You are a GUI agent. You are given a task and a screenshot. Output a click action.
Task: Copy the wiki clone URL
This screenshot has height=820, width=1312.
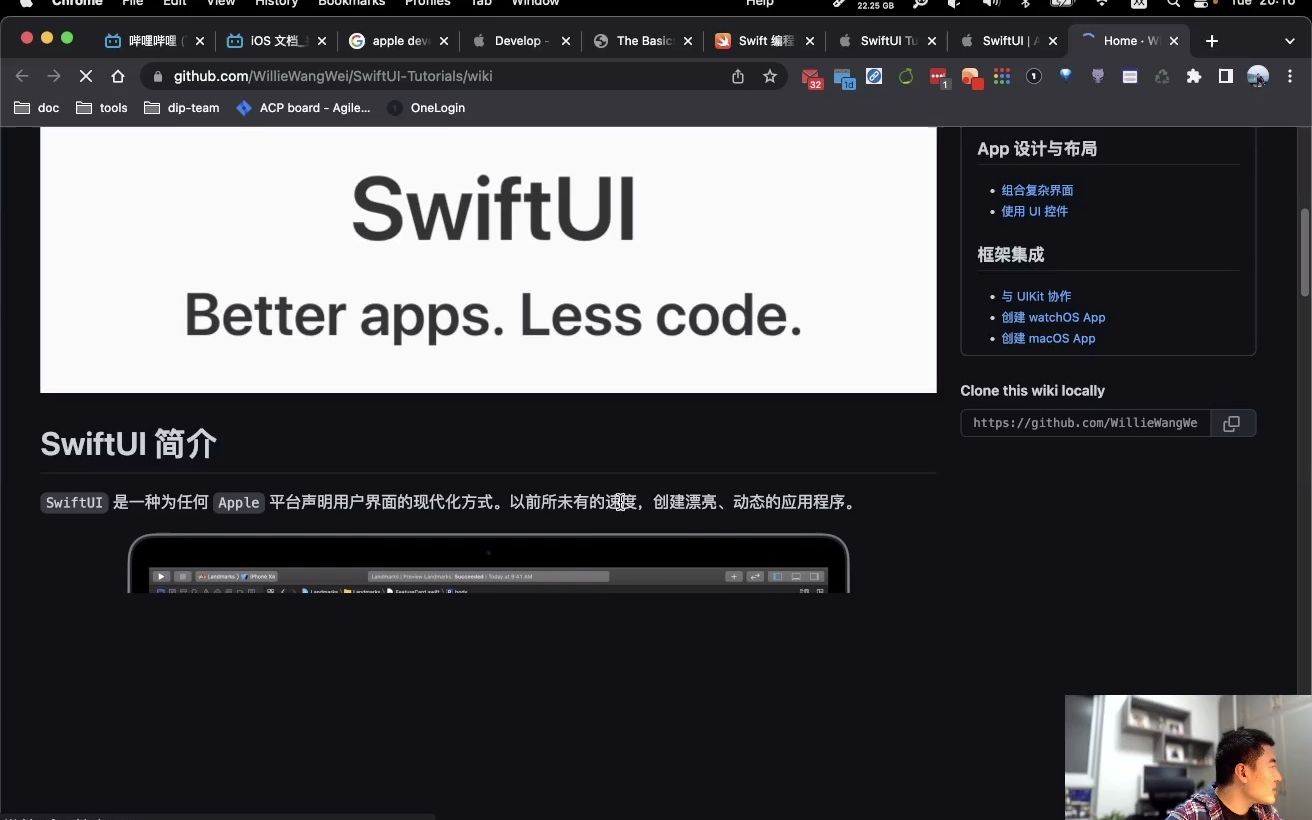click(1232, 423)
